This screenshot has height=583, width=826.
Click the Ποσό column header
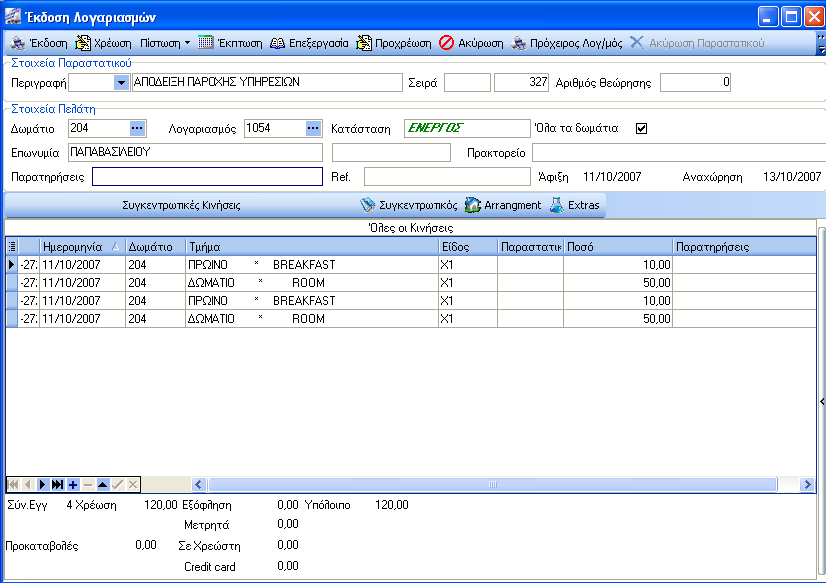tap(618, 246)
